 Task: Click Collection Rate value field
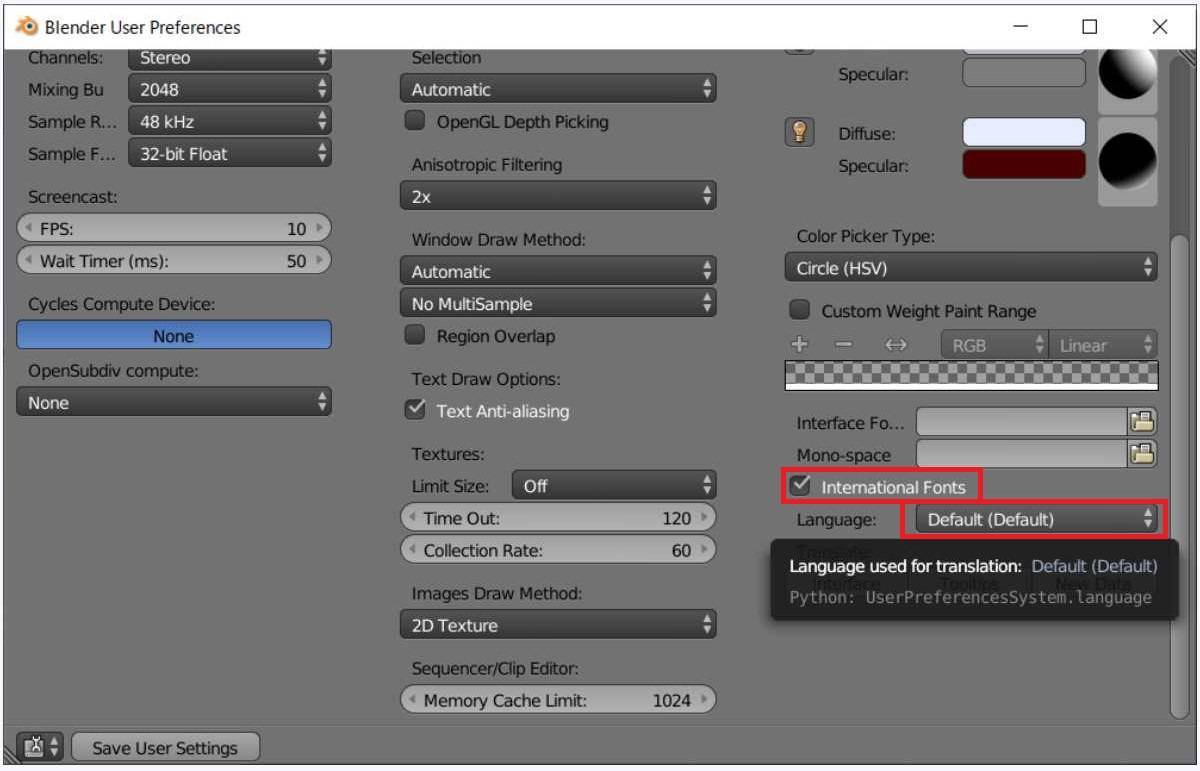pyautogui.click(x=558, y=549)
